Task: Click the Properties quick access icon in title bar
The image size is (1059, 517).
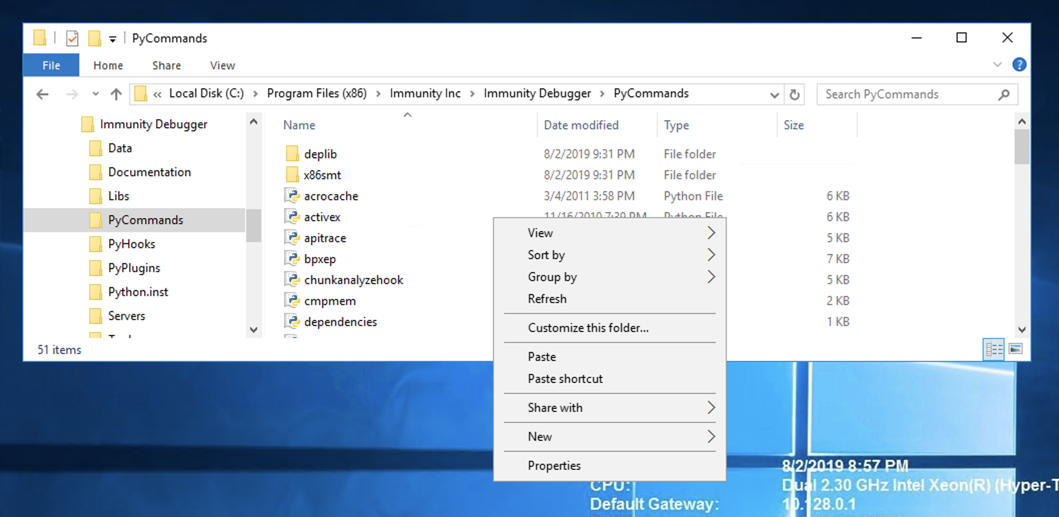Action: coord(72,39)
